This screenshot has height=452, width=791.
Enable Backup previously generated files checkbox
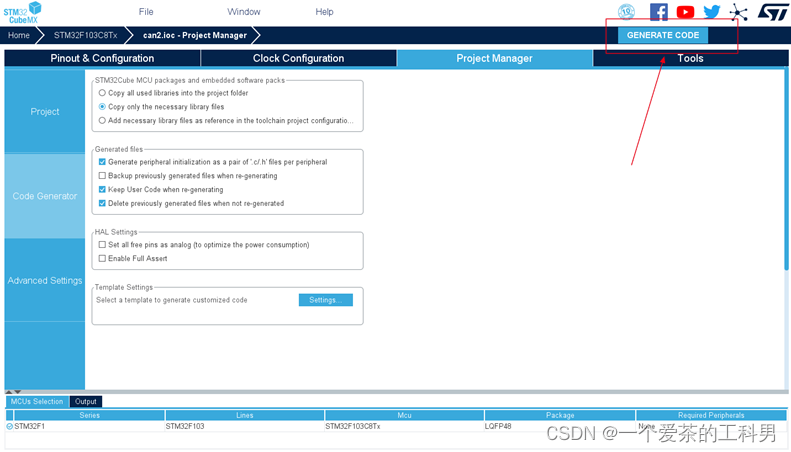pos(102,176)
